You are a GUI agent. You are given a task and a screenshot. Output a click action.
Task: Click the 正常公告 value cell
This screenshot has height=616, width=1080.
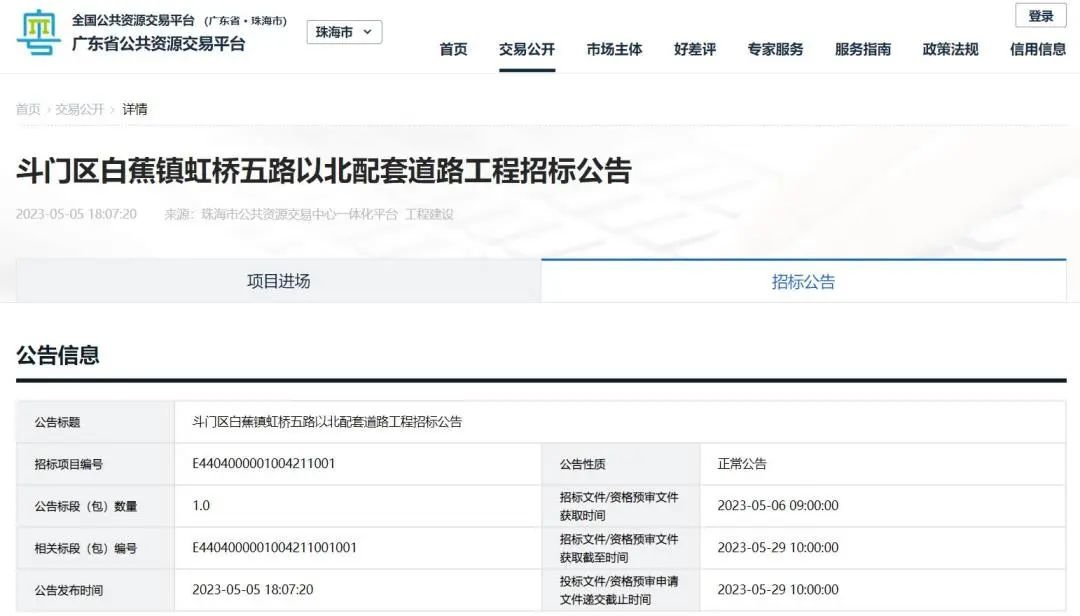(883, 464)
